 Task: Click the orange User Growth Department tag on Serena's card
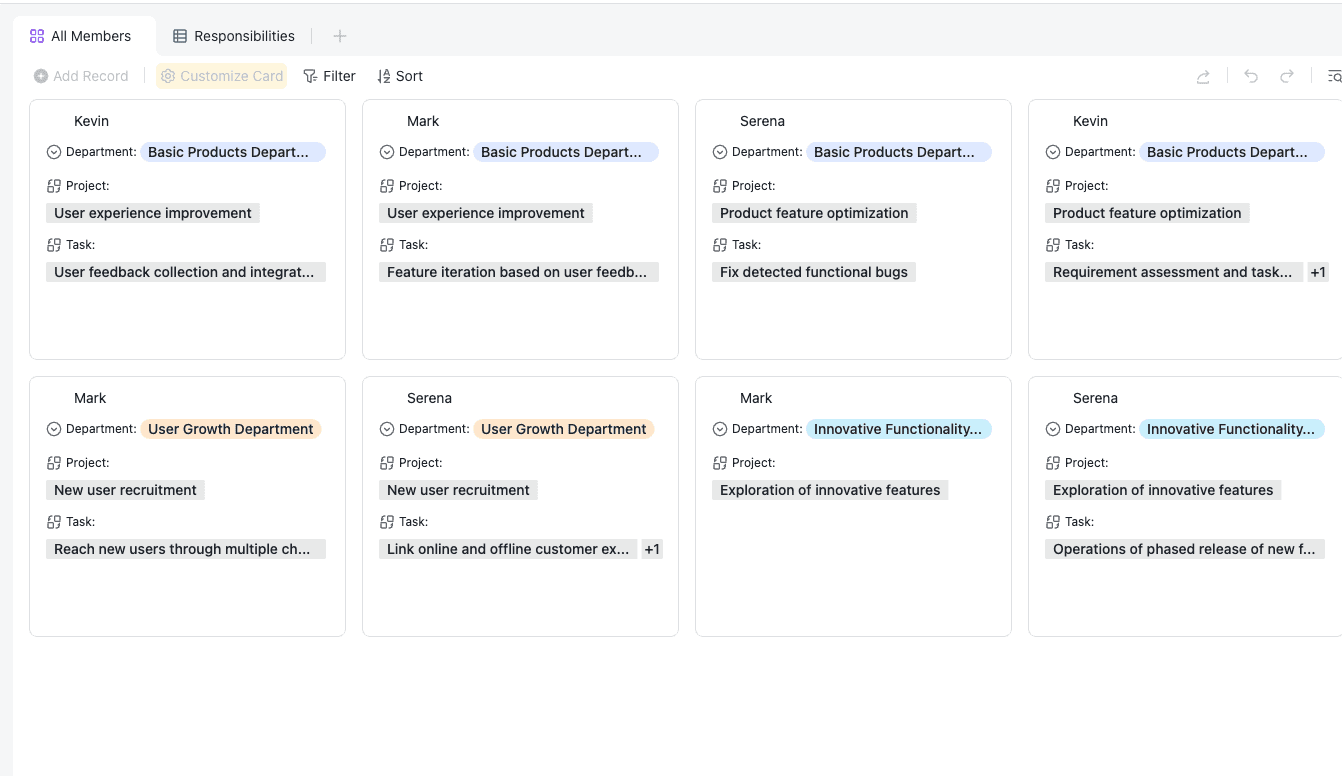[563, 429]
